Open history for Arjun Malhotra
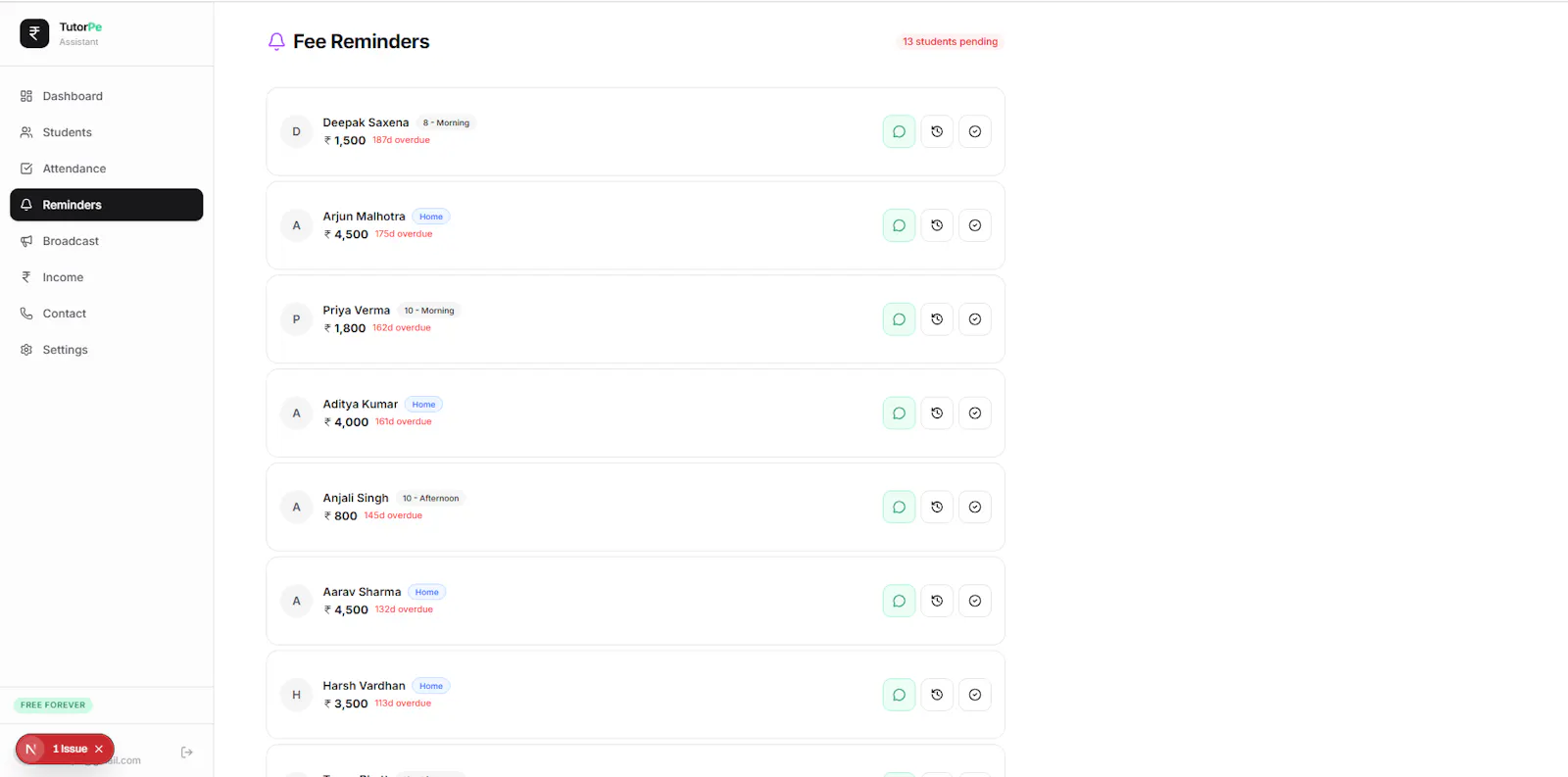The width and height of the screenshot is (1568, 777). point(937,225)
